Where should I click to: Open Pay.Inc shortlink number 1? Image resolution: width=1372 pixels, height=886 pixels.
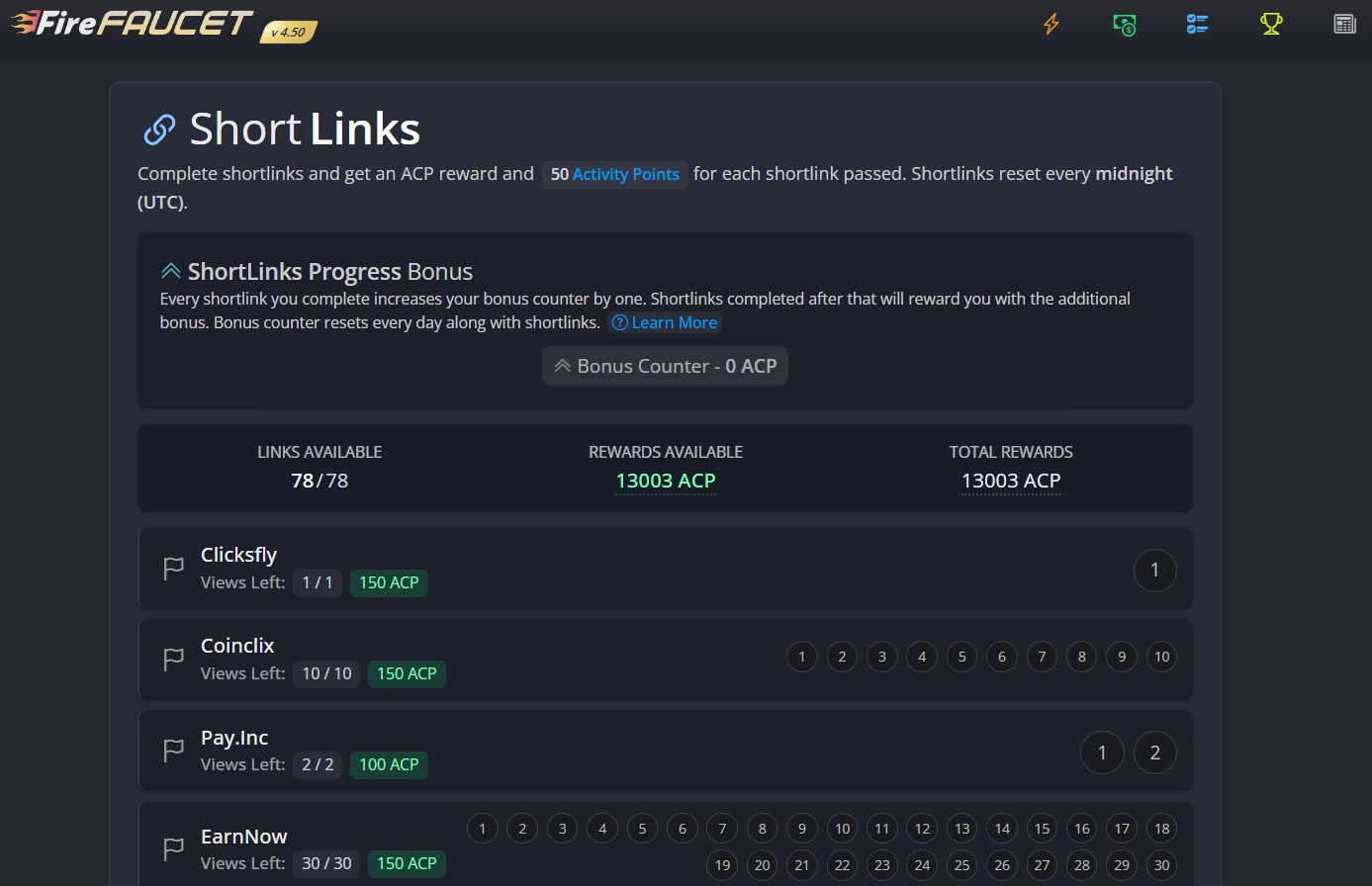(x=1102, y=753)
